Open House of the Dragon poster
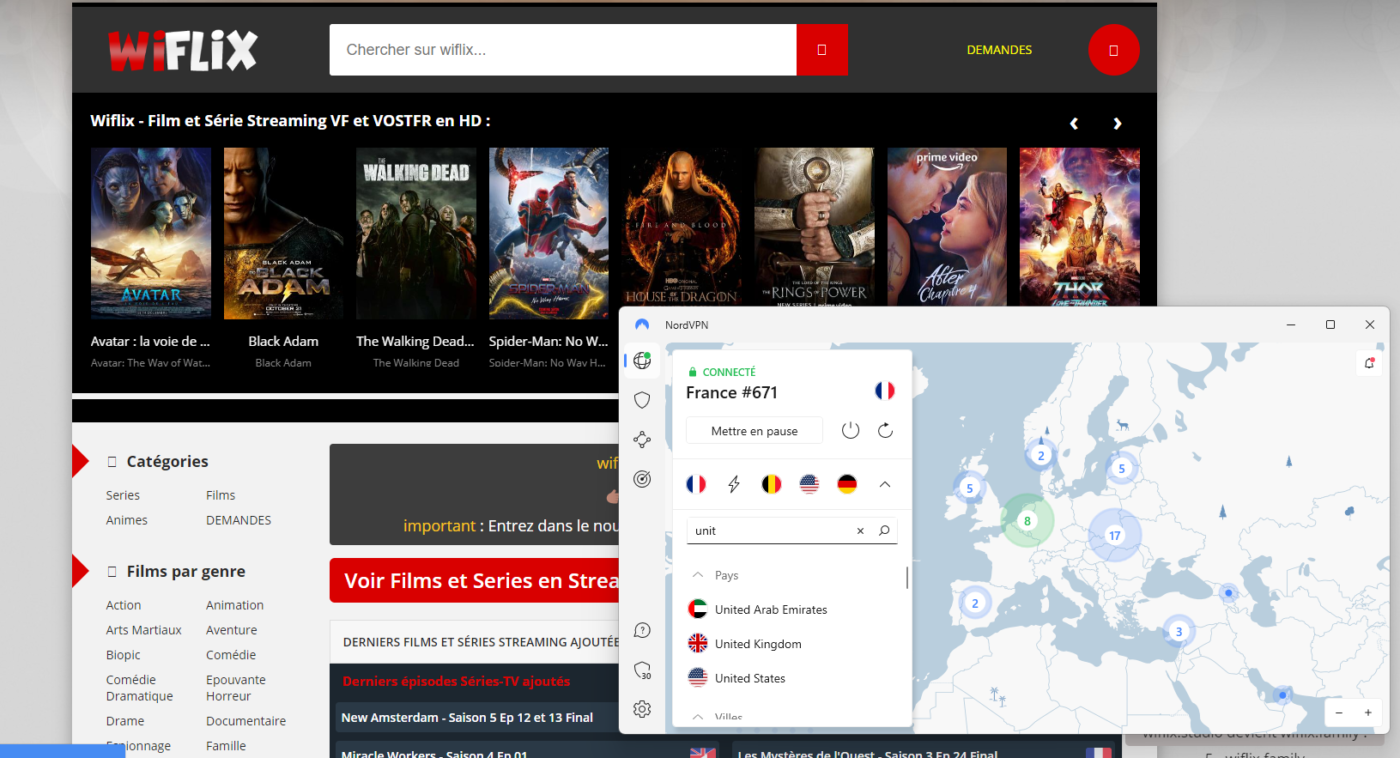 (x=681, y=226)
